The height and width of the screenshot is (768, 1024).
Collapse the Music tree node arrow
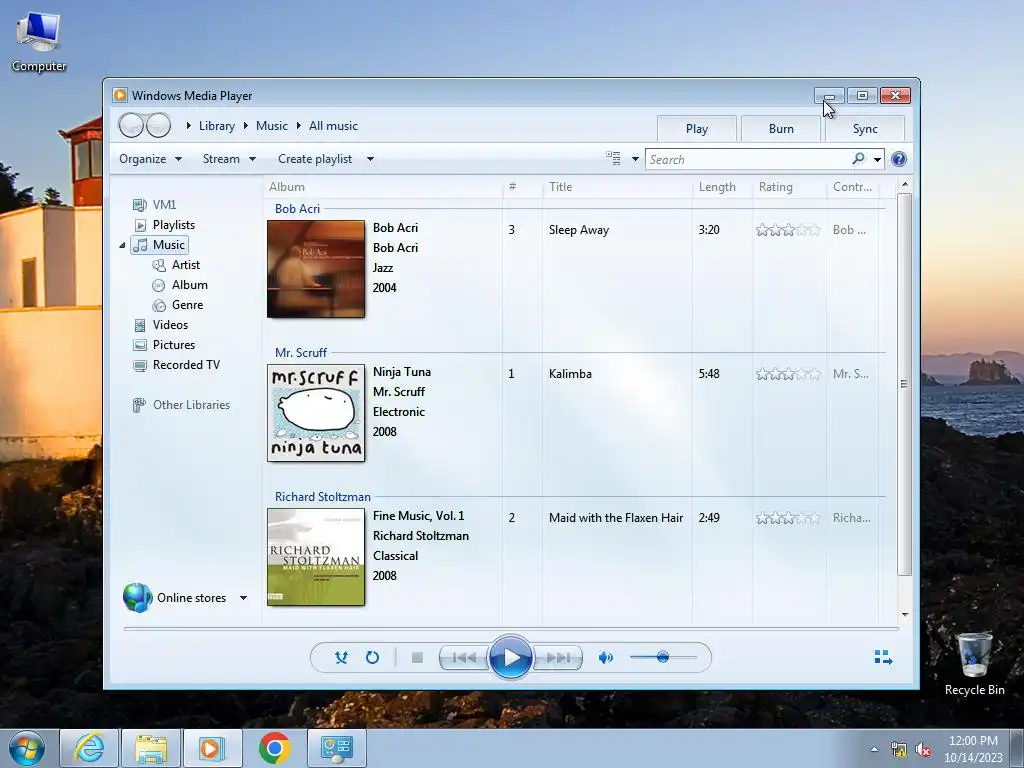pos(122,246)
